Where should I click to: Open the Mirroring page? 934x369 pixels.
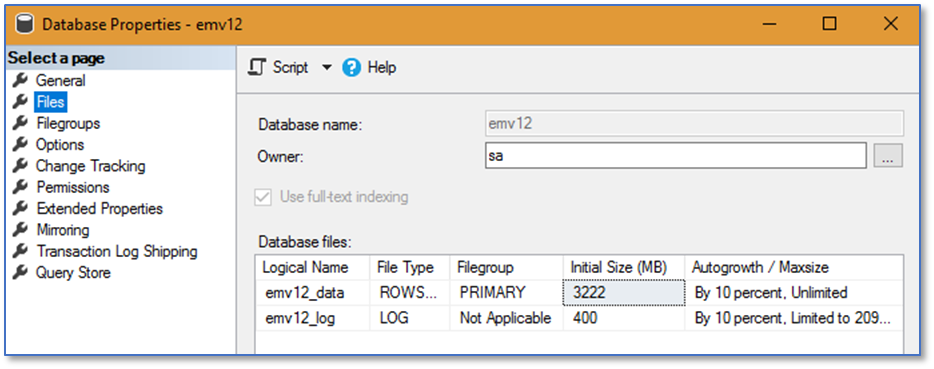tap(63, 231)
